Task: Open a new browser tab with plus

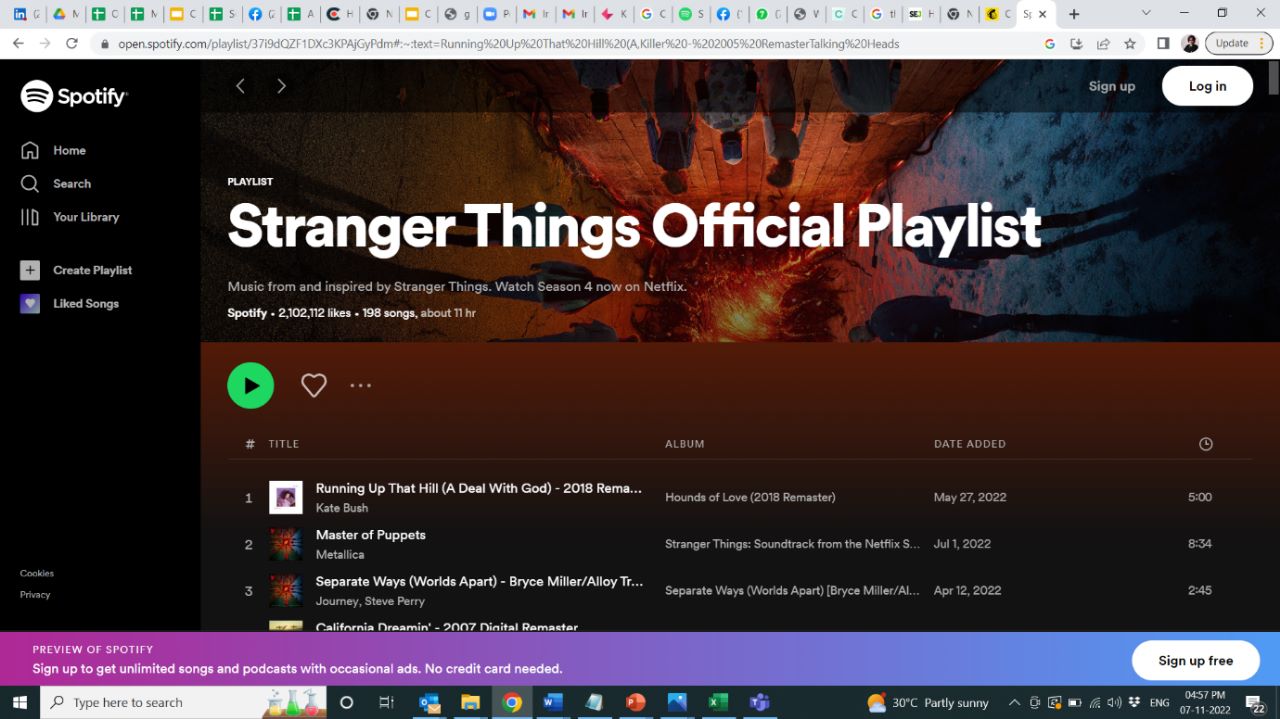Action: [1074, 14]
